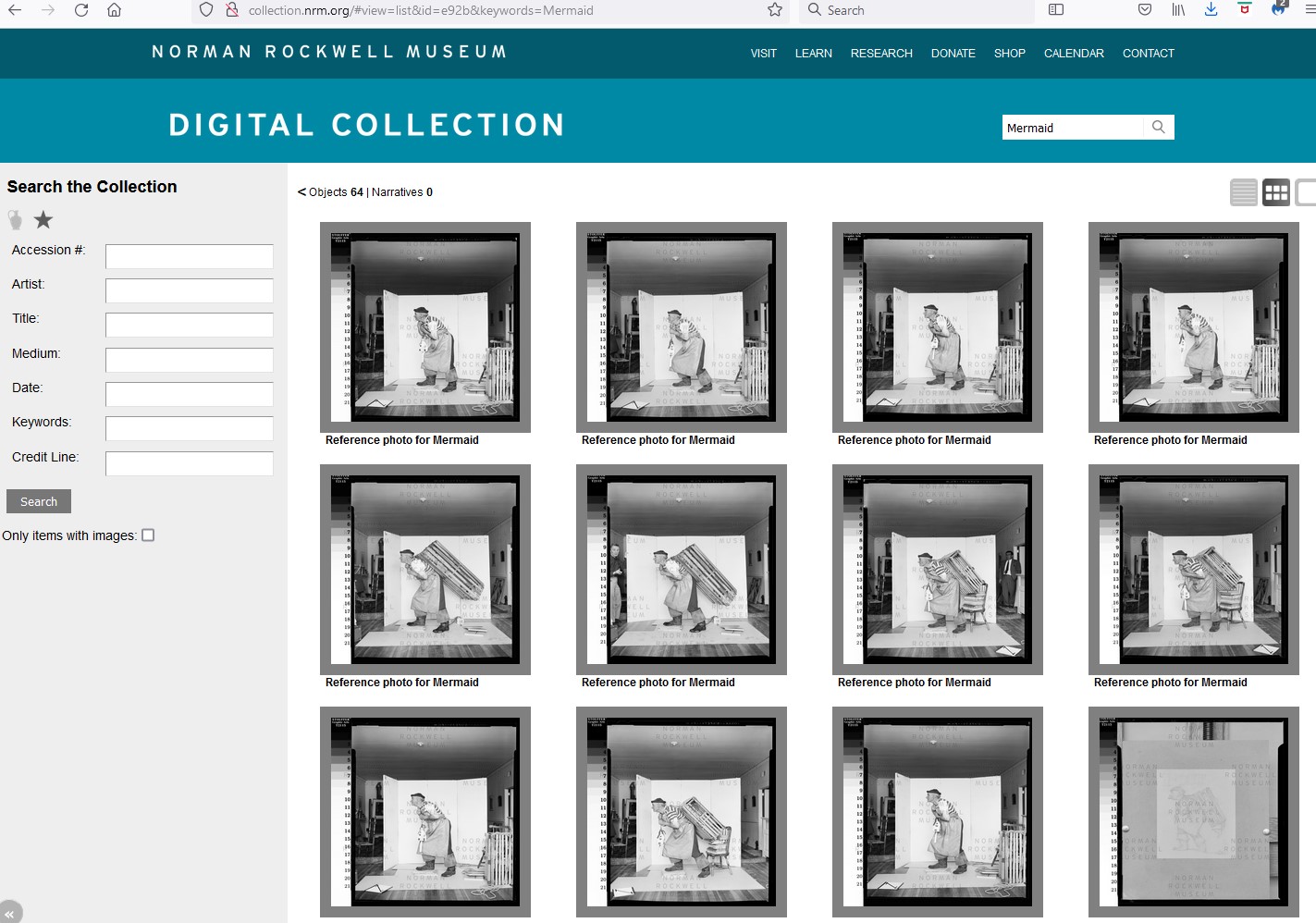Focus the Artist input field
The height and width of the screenshot is (923, 1316).
[x=190, y=290]
